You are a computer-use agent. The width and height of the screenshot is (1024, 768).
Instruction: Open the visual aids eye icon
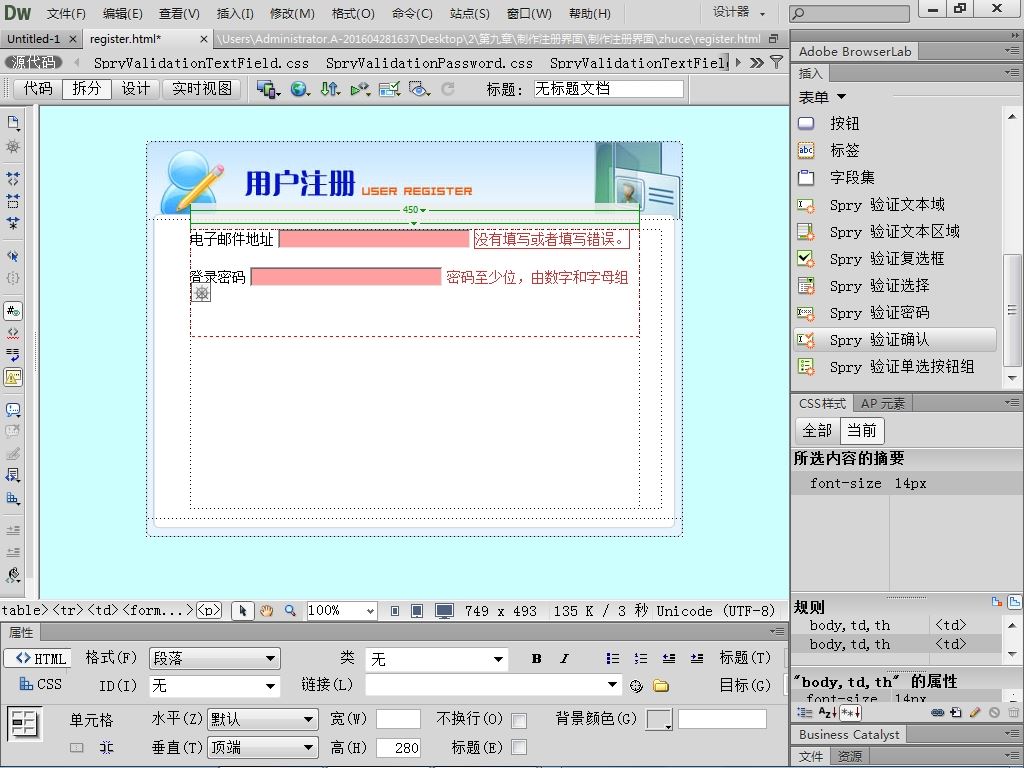[419, 89]
